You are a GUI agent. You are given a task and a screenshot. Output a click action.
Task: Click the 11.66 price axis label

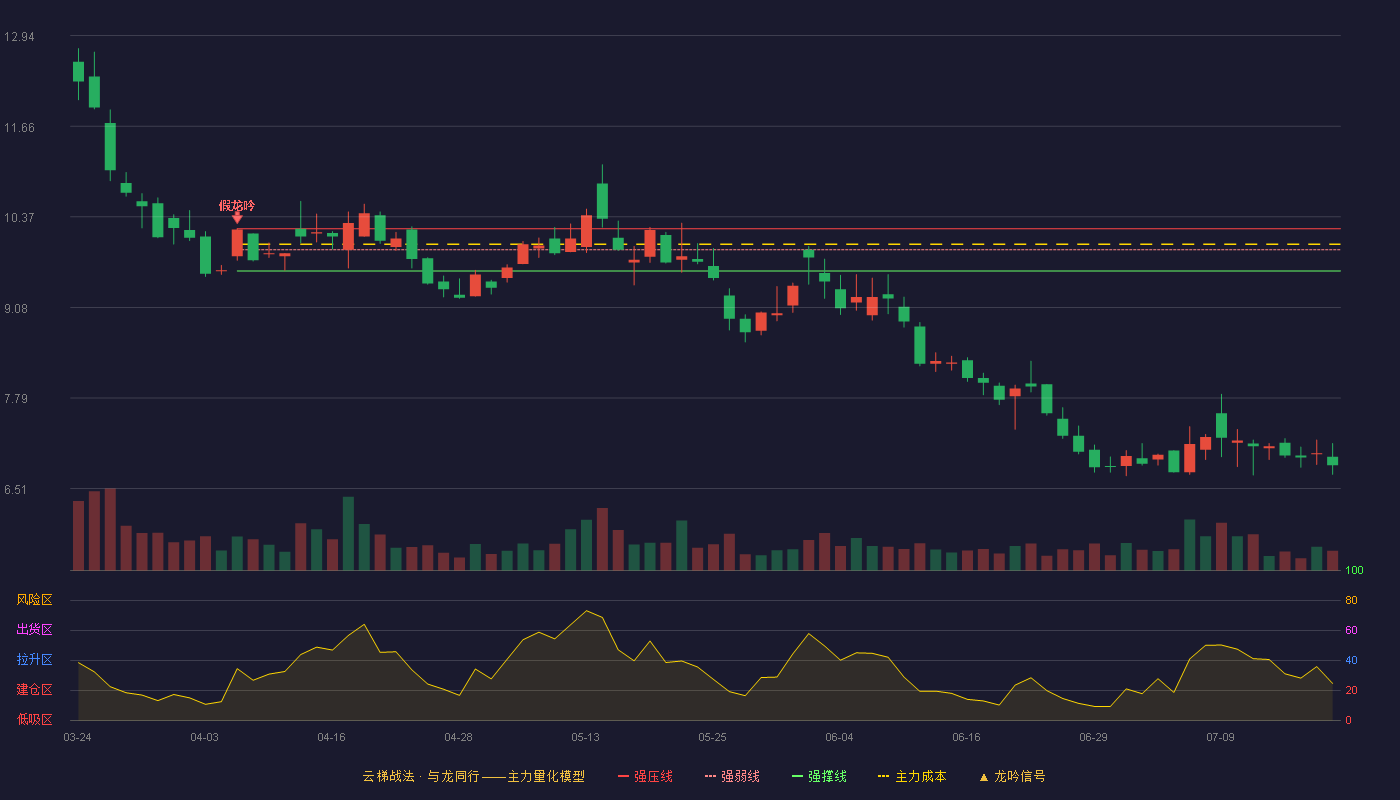[19, 128]
